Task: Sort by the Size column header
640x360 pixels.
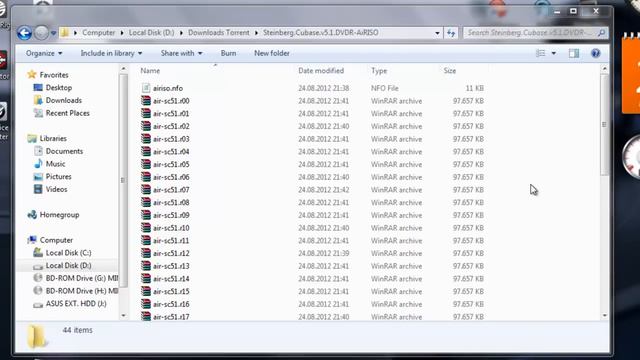Action: tap(449, 71)
